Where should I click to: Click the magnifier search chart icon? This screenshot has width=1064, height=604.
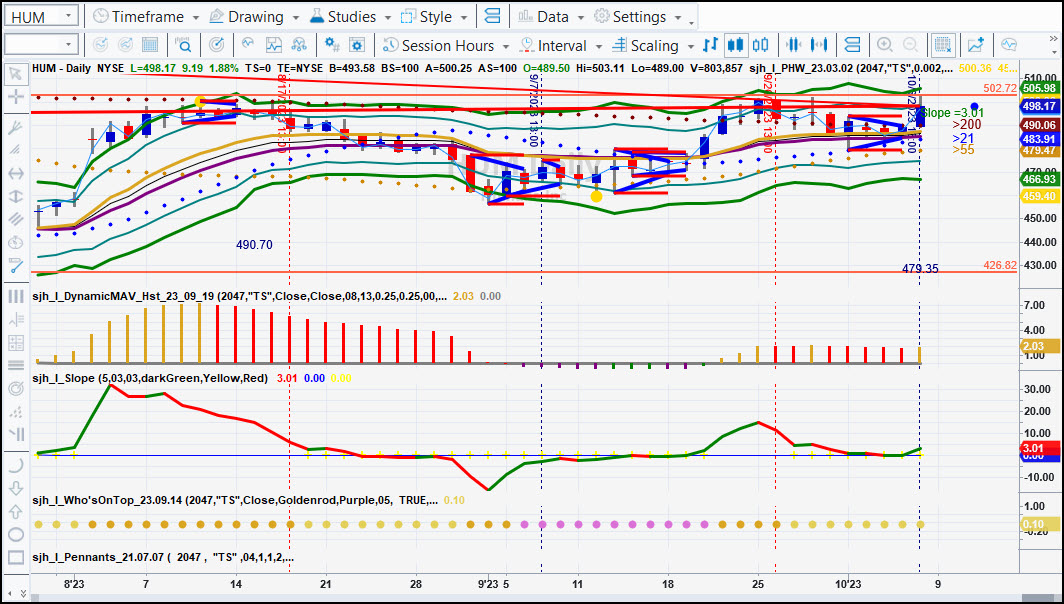click(x=184, y=45)
